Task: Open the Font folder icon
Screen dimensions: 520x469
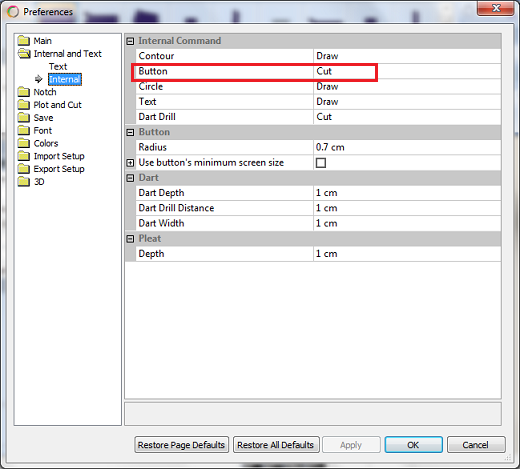Action: [24, 130]
